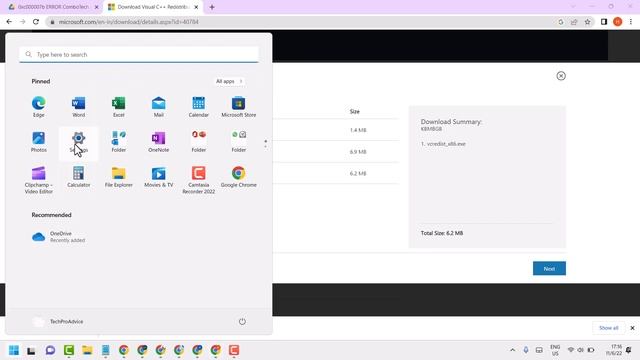The height and width of the screenshot is (360, 640).
Task: Open Excel in the Start menu
Action: 118,107
